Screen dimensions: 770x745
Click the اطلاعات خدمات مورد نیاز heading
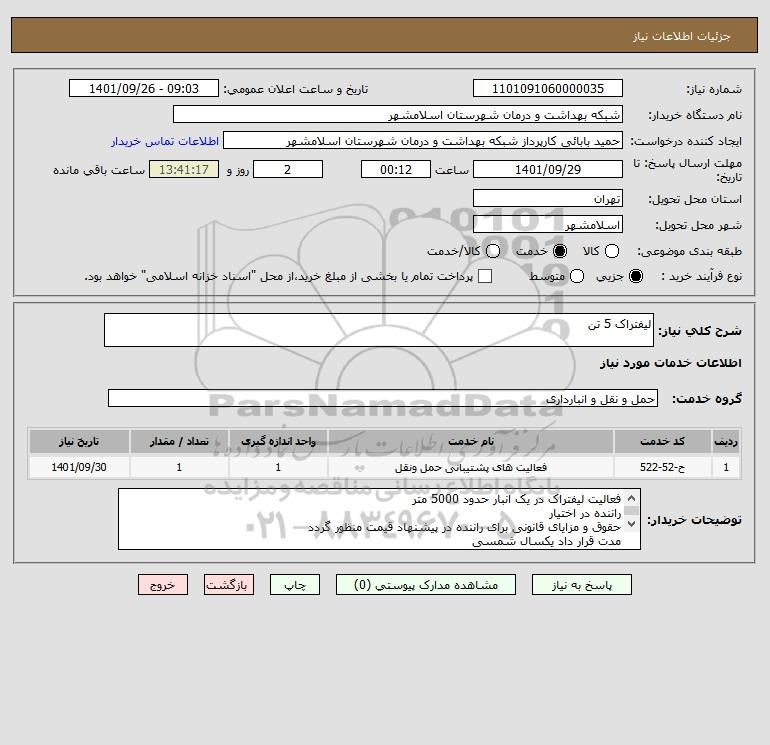670,363
